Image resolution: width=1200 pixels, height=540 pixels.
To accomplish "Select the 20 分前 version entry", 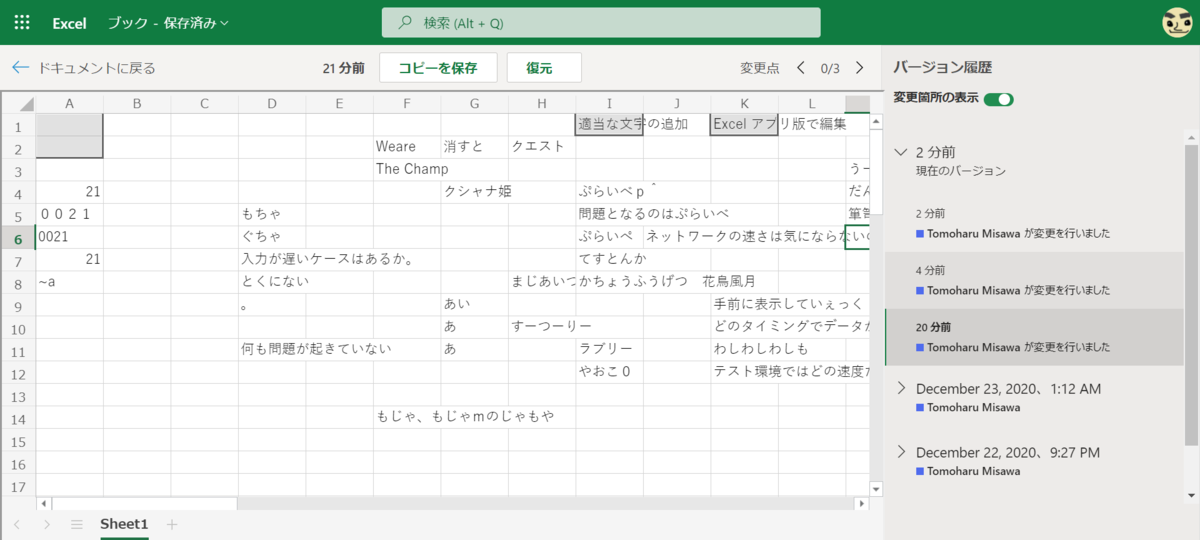I will click(x=1034, y=337).
